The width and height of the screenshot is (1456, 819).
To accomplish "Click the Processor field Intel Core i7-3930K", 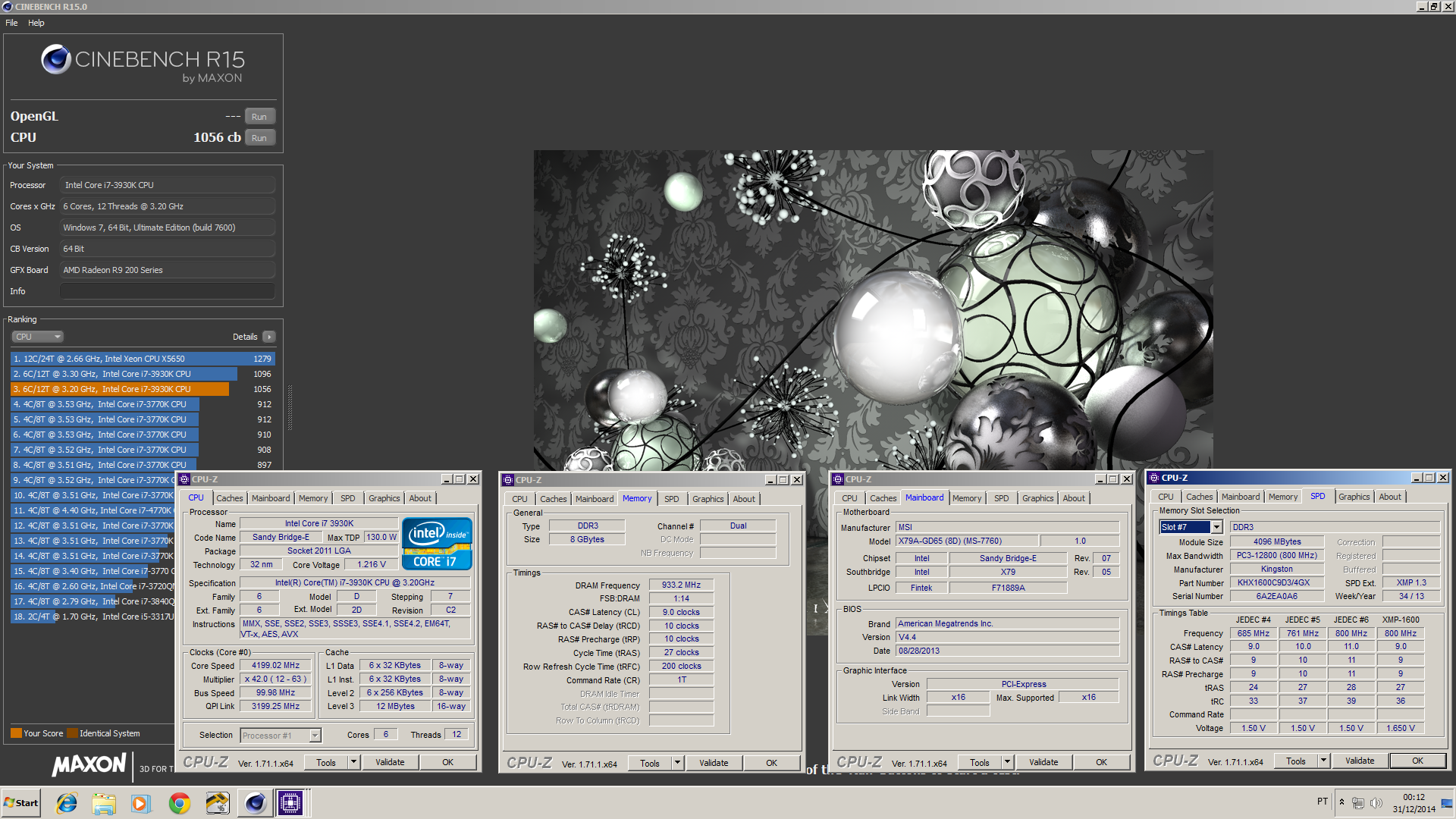I will pos(168,185).
